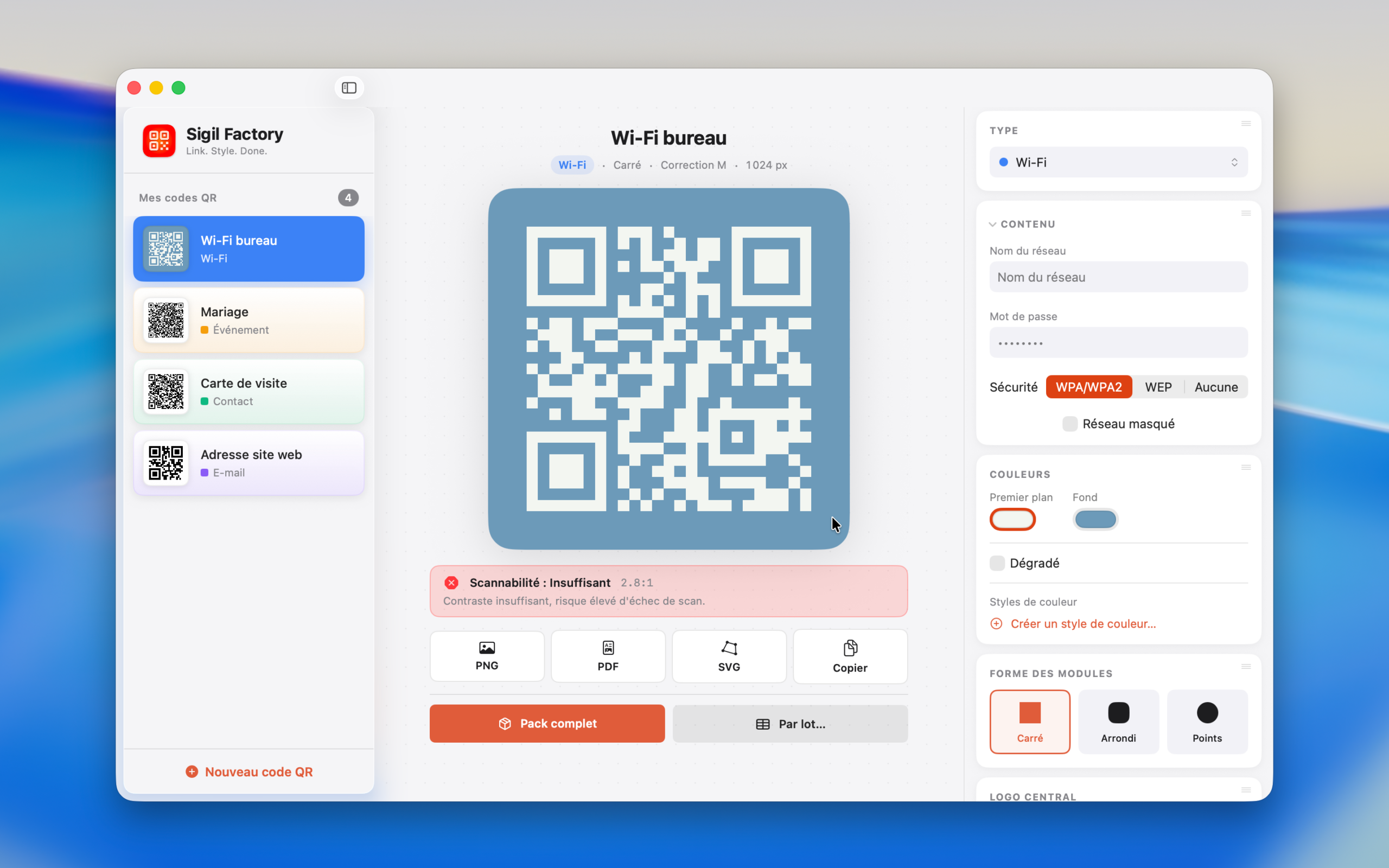Click the Carré label under title

(627, 165)
